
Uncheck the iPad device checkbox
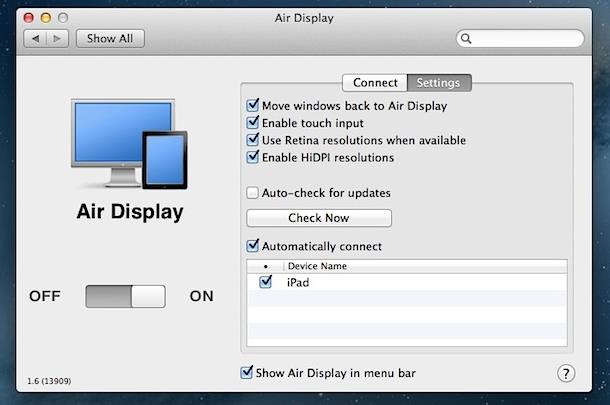(x=266, y=283)
